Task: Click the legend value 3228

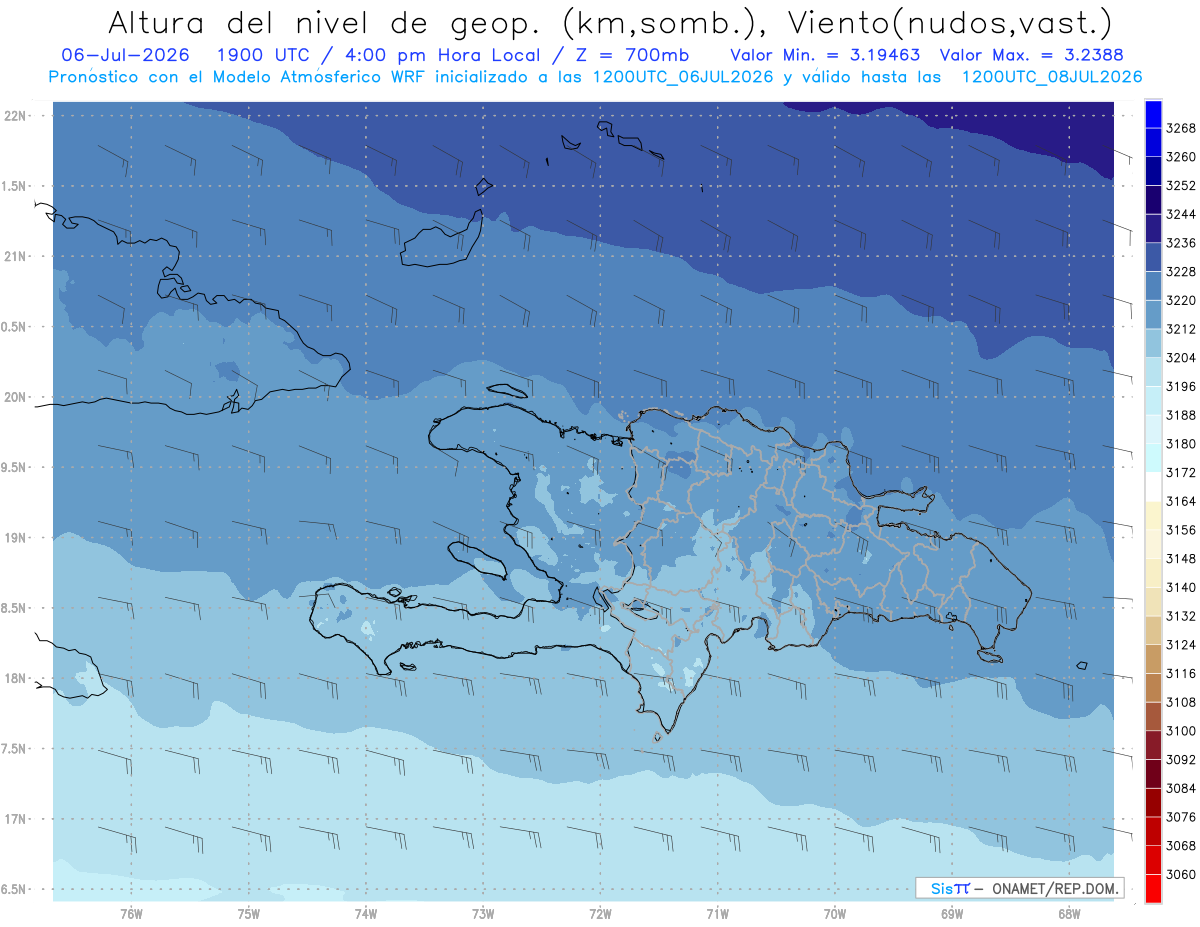Action: point(1180,272)
